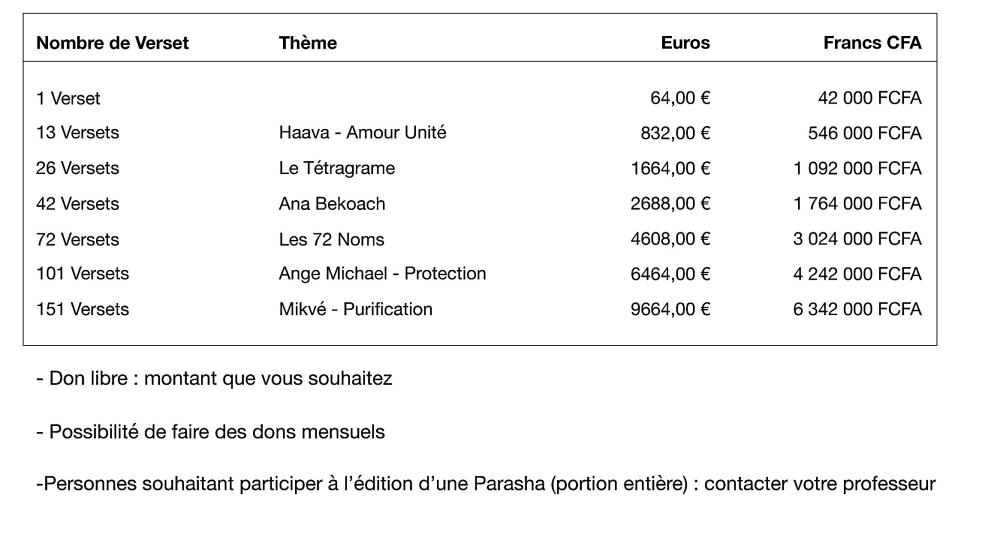The width and height of the screenshot is (1000, 540).
Task: Select the "101 Versets" row label
Action: (x=82, y=274)
